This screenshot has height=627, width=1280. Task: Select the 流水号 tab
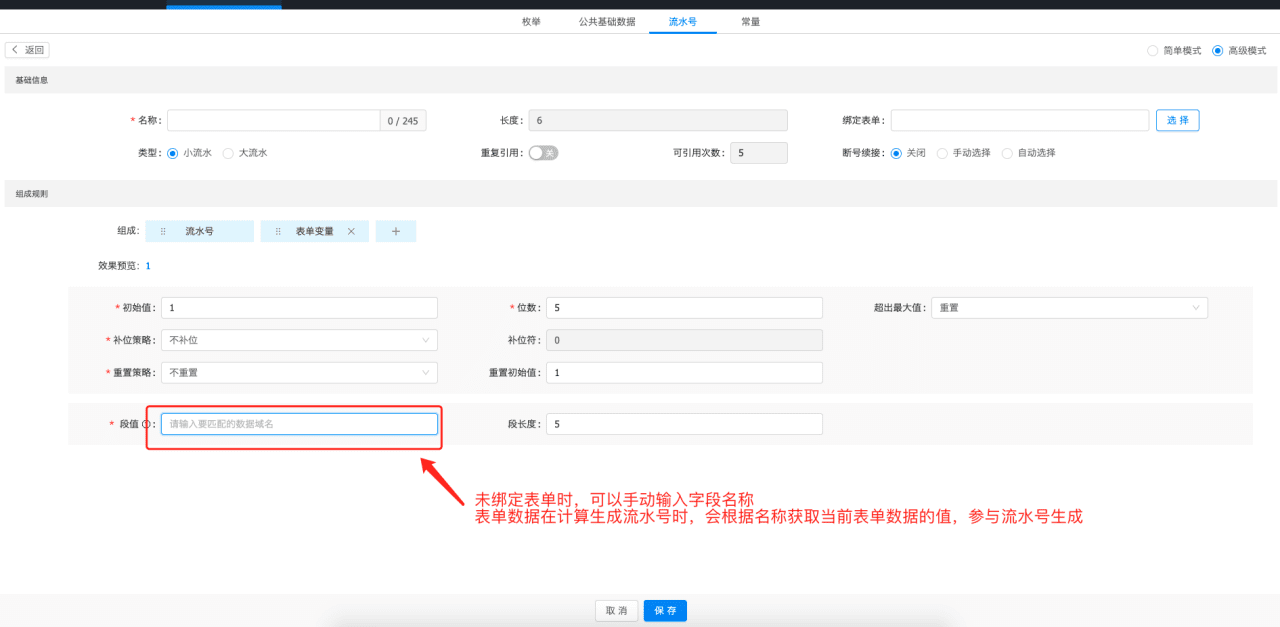coord(683,21)
